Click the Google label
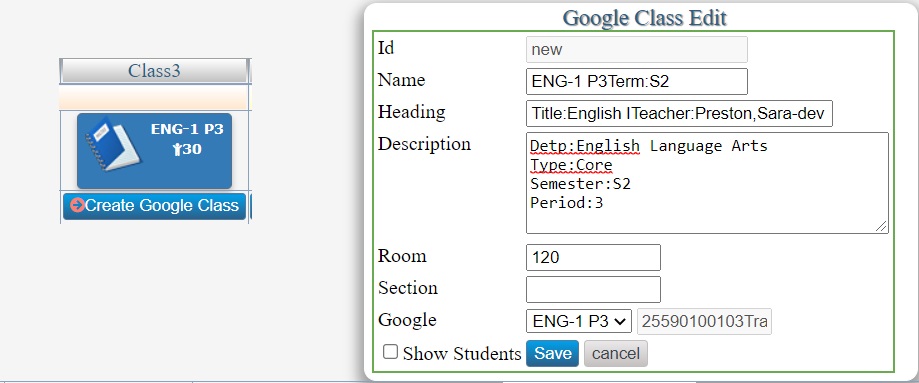The width and height of the screenshot is (919, 383). tap(407, 320)
